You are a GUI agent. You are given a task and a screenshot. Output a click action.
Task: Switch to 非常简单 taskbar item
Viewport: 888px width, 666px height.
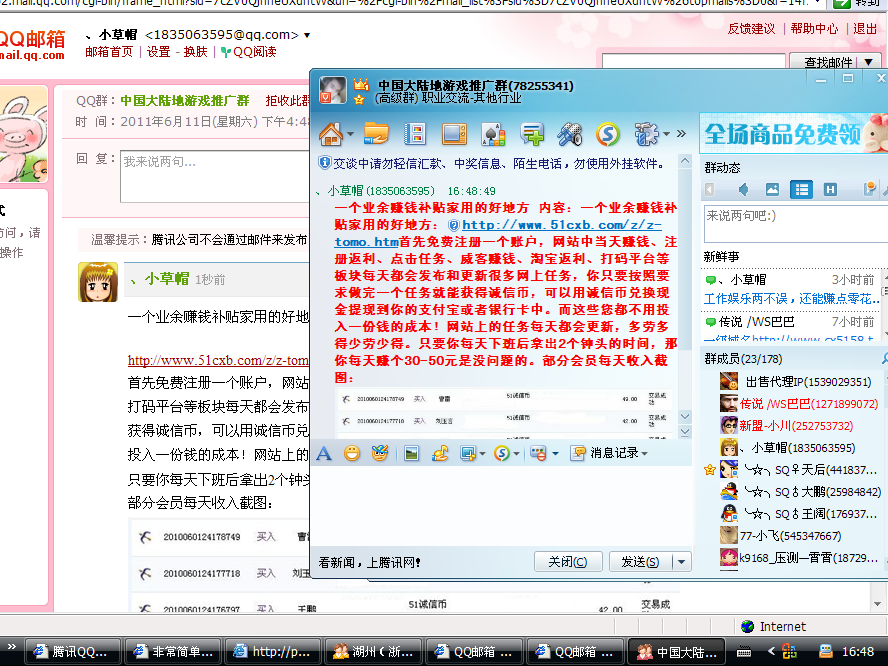point(172,652)
